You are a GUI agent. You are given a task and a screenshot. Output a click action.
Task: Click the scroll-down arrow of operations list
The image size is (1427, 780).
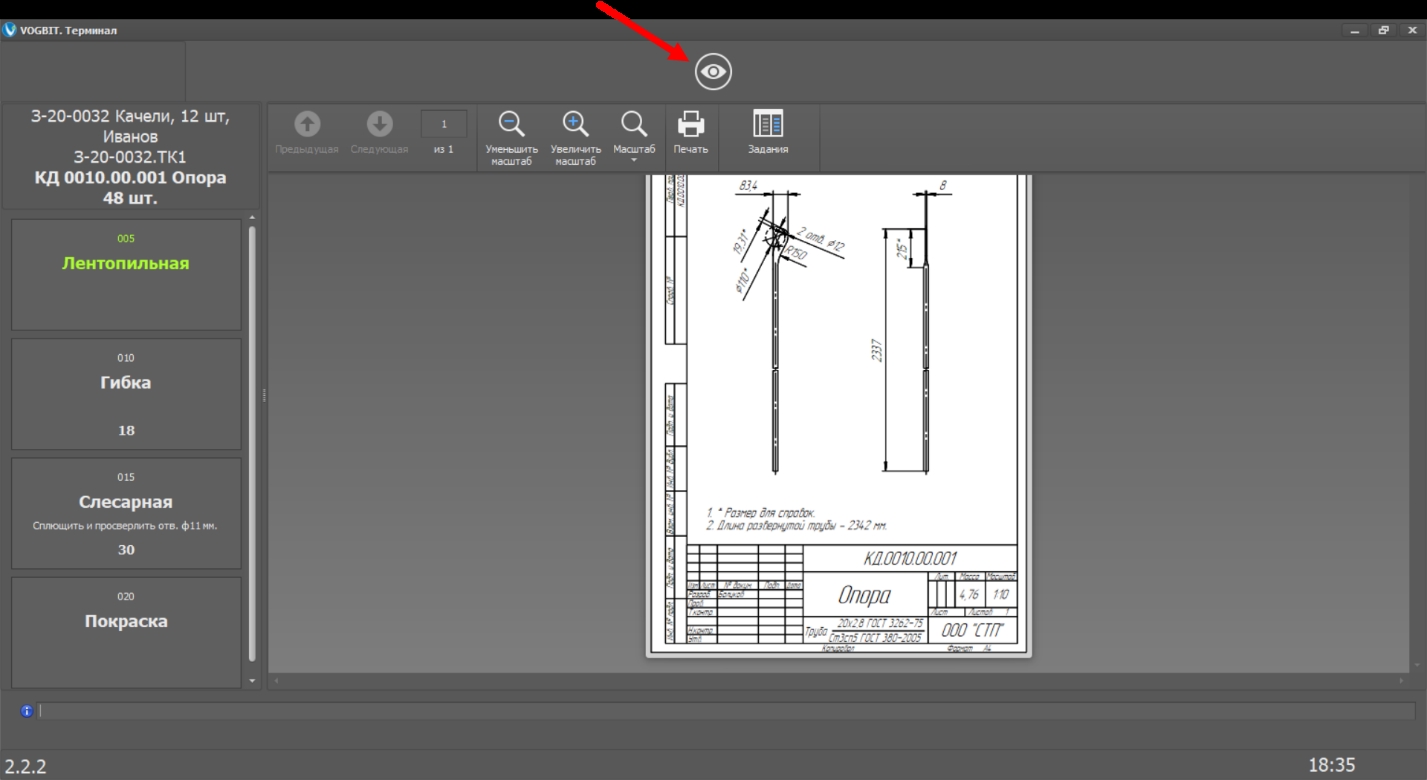(252, 681)
